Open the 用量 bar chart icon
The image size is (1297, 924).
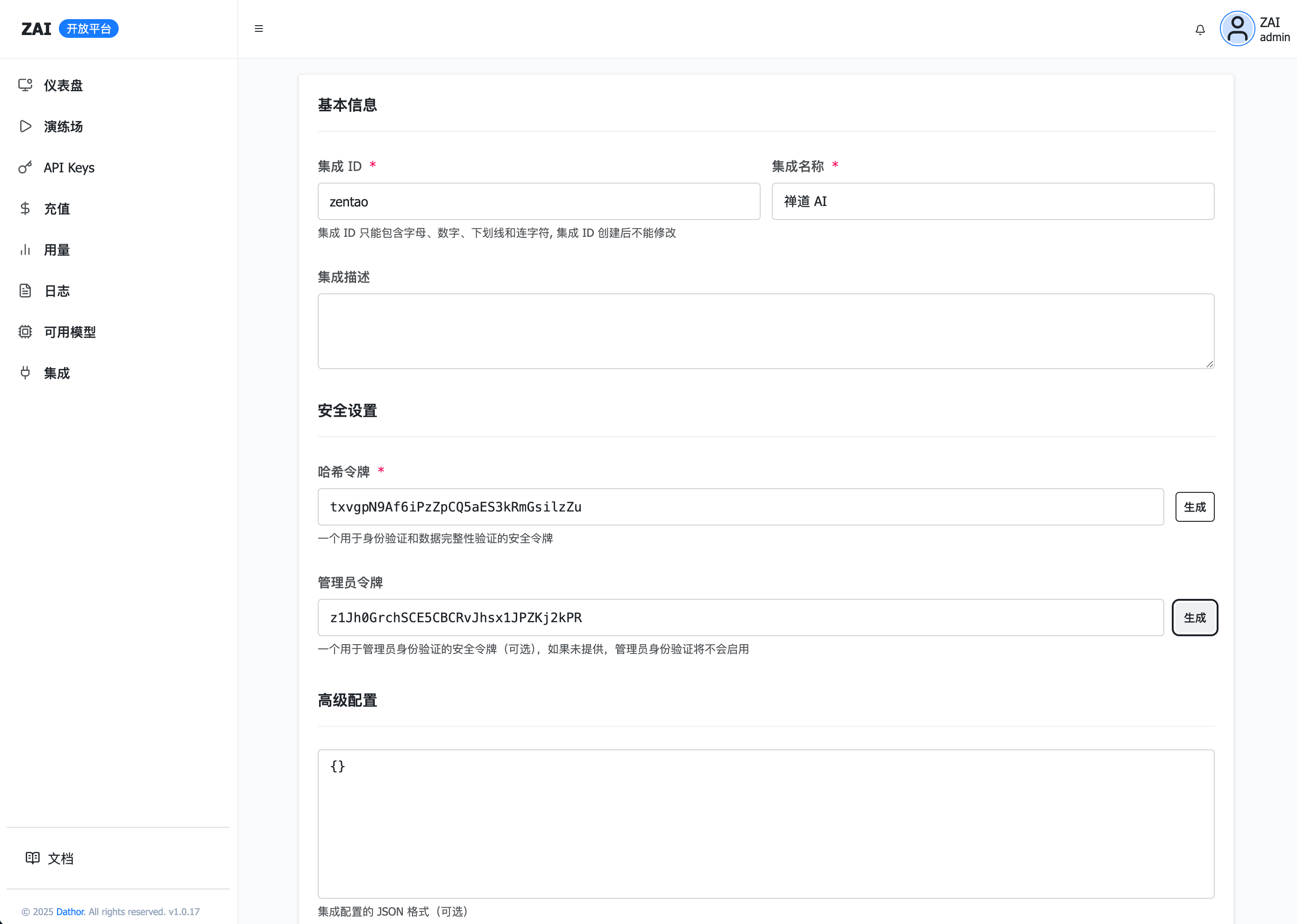point(25,250)
